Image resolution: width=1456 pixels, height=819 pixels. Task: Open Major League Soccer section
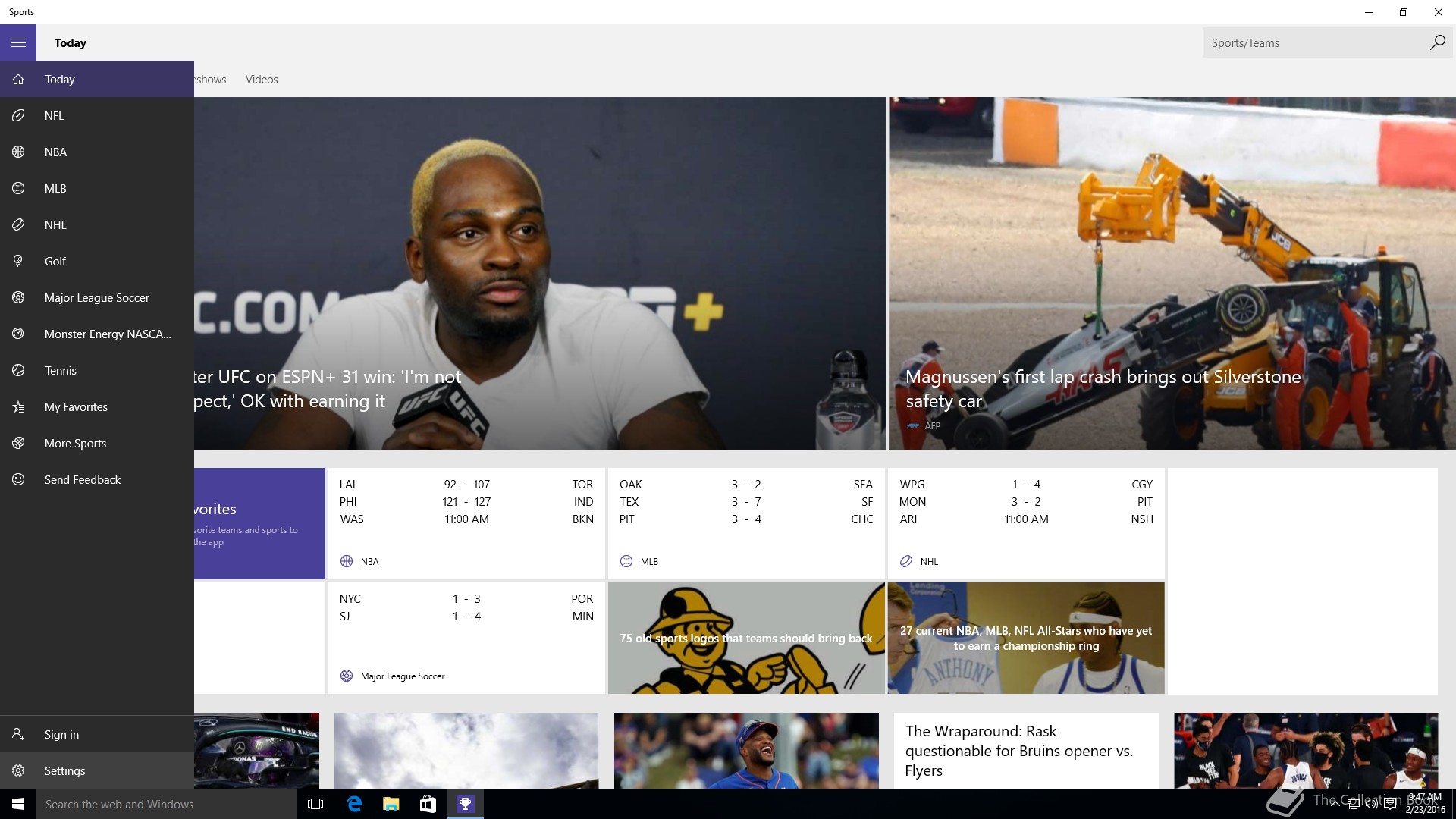coord(97,298)
